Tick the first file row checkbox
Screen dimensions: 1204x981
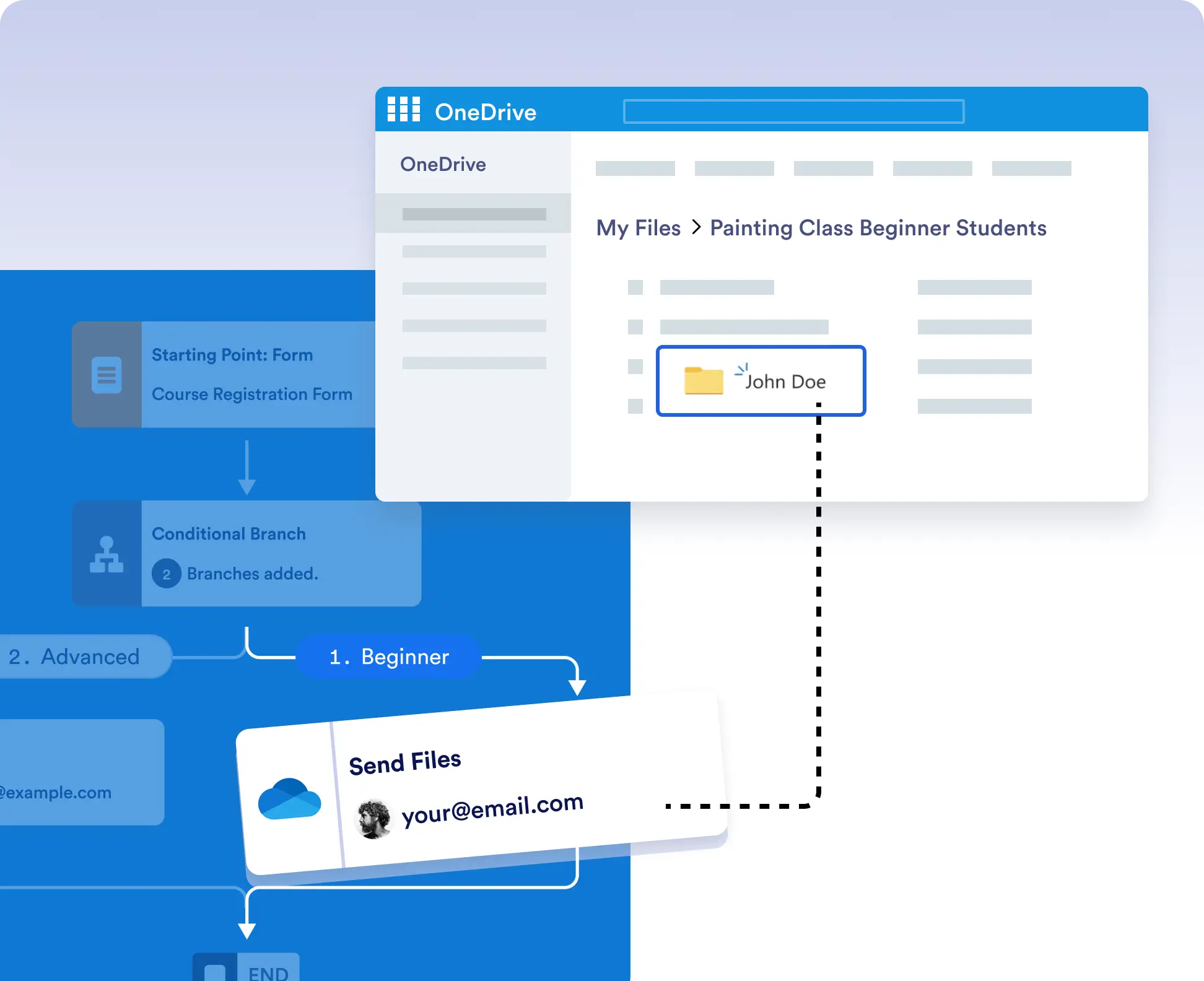coord(635,287)
